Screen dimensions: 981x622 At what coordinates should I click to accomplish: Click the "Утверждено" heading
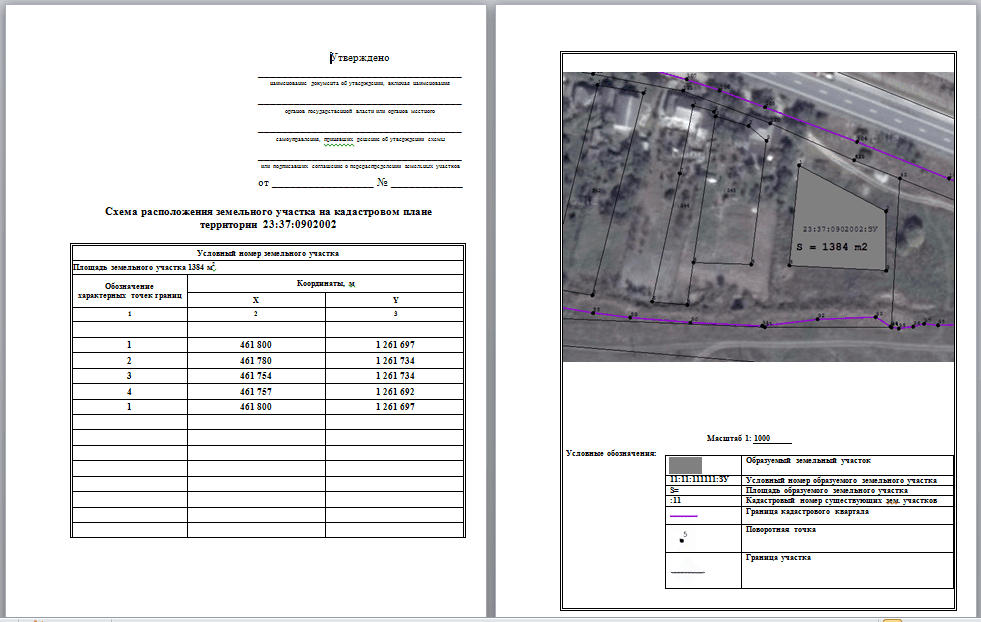coord(360,58)
